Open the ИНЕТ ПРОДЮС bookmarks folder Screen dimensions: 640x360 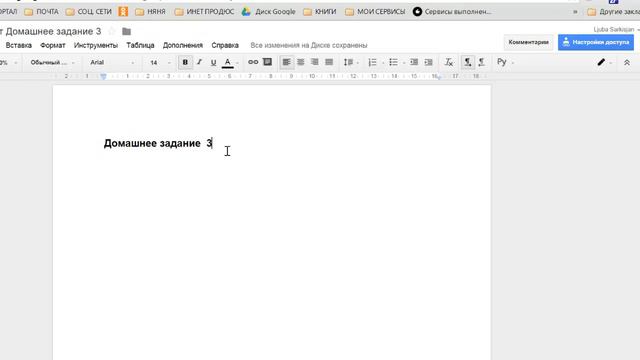click(204, 12)
